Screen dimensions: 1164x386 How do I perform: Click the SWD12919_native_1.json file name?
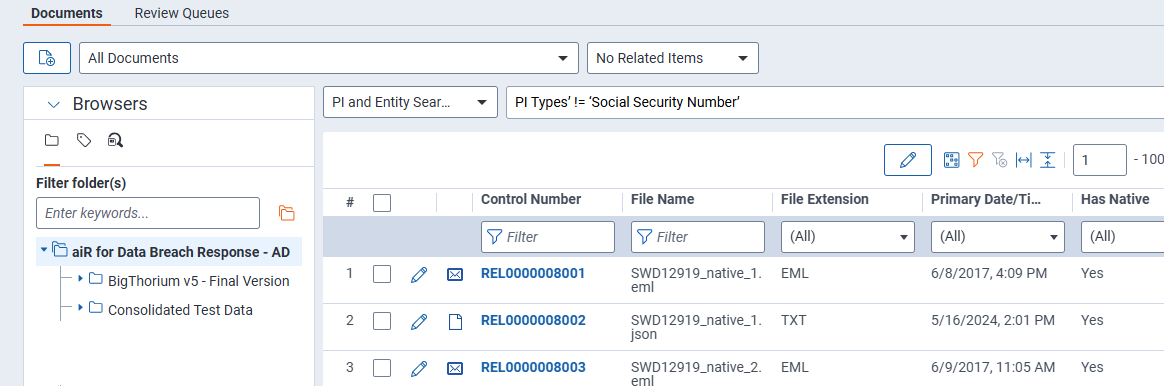696,327
